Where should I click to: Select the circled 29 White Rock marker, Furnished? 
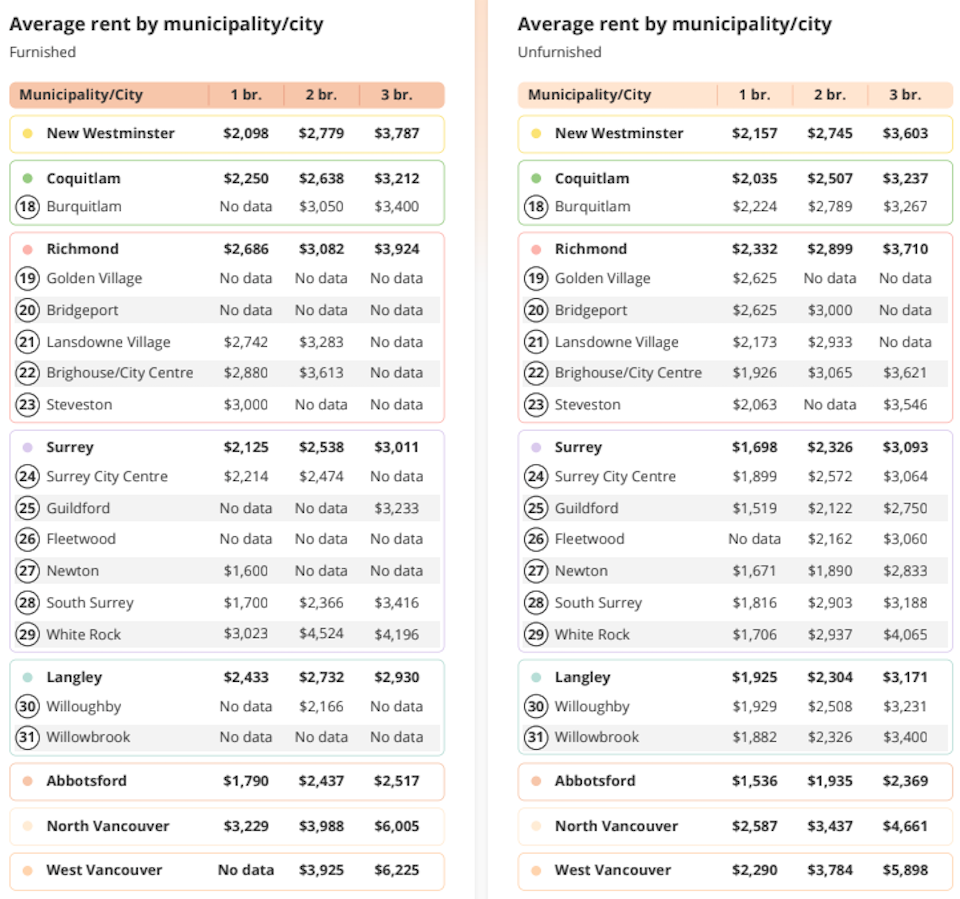pos(28,634)
